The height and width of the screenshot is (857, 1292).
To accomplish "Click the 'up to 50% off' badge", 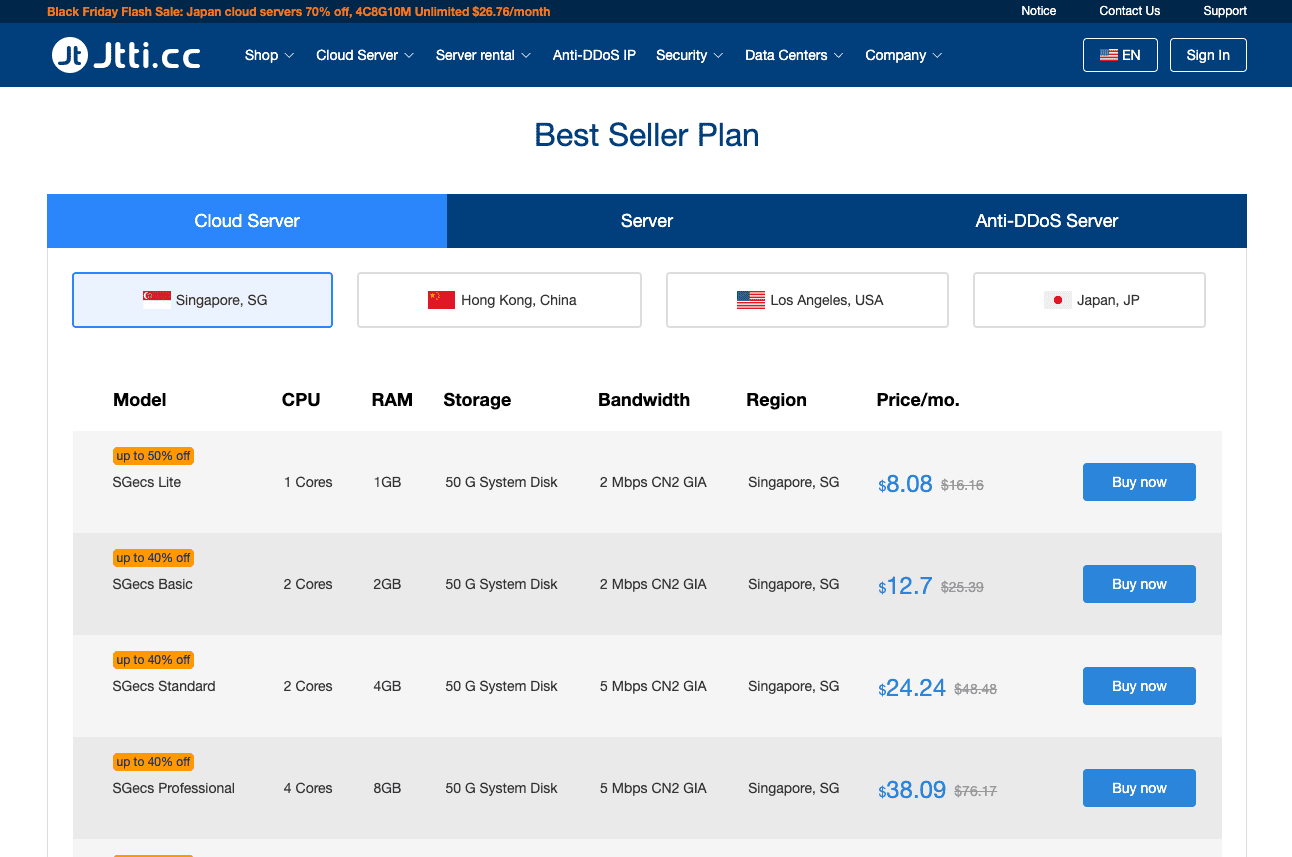I will (153, 456).
